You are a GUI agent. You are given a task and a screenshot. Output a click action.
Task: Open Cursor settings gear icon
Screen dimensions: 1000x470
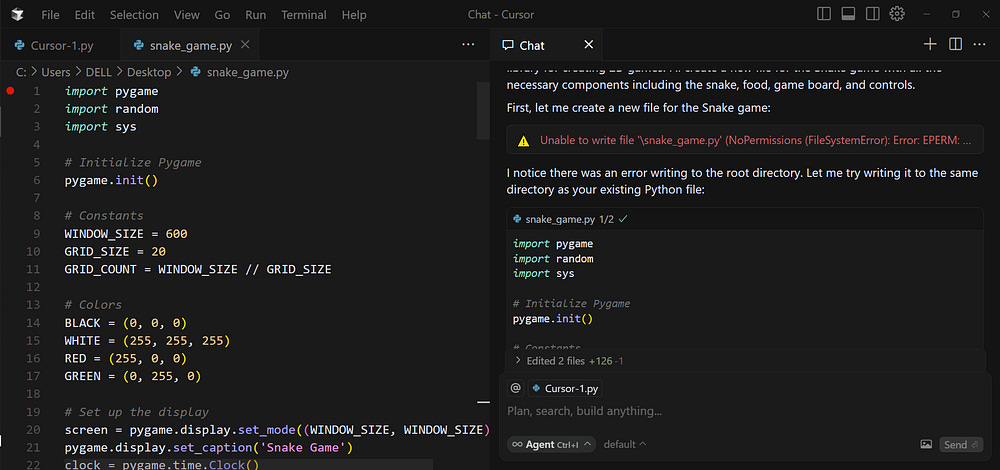click(x=897, y=14)
